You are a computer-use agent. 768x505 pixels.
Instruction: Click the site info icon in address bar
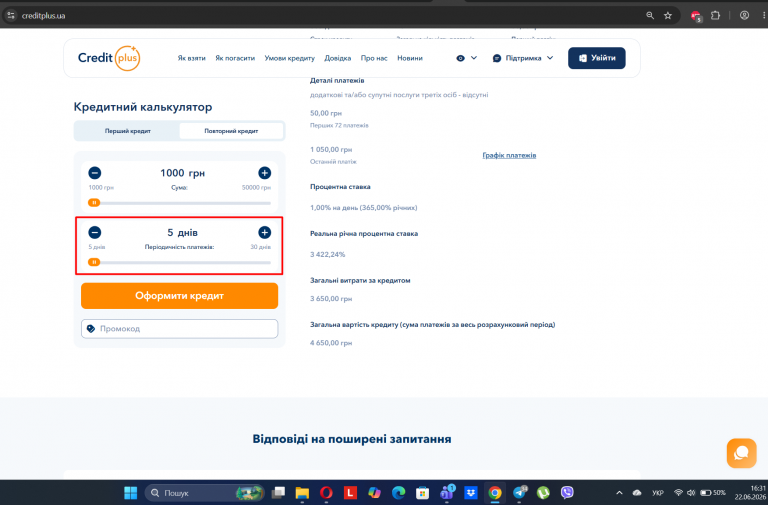point(11,15)
